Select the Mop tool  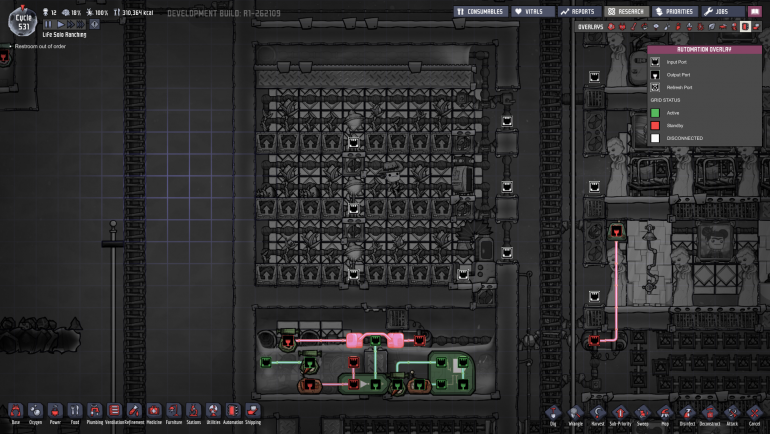(x=665, y=415)
